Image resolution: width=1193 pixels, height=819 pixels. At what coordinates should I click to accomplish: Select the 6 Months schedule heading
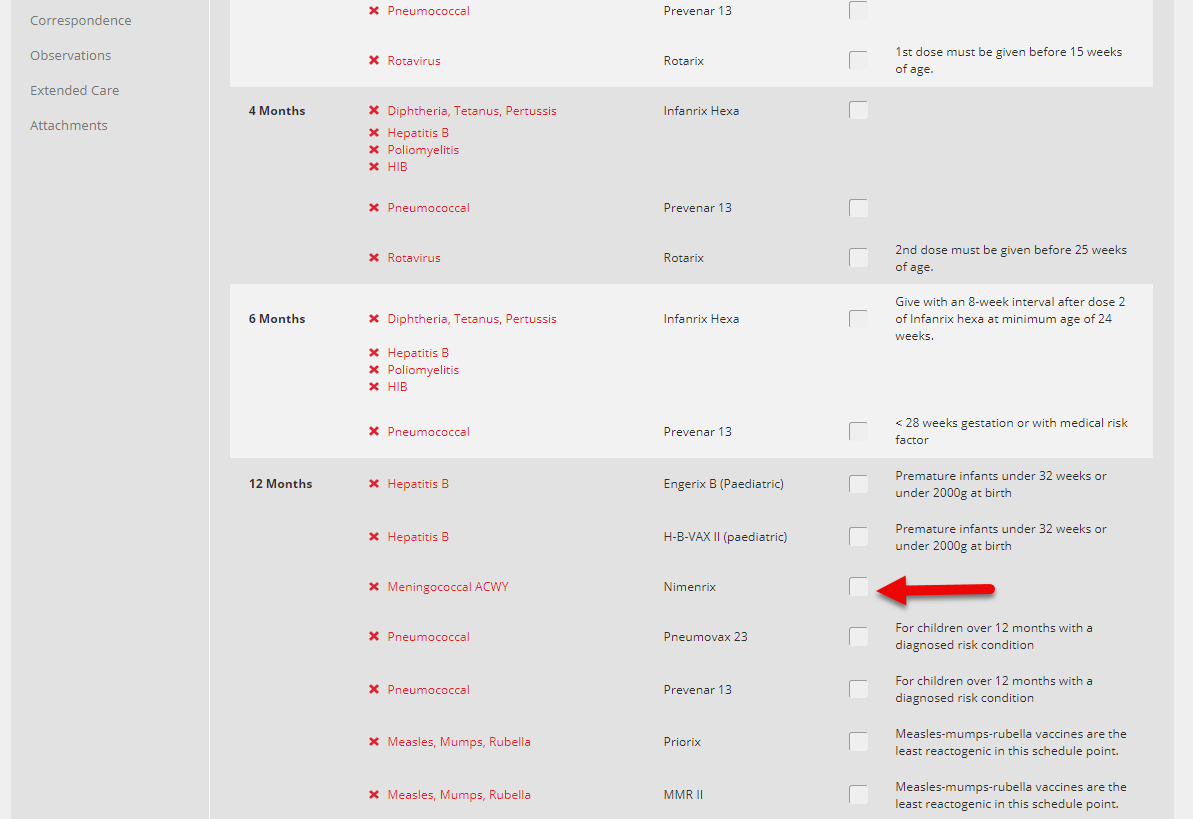tap(277, 319)
